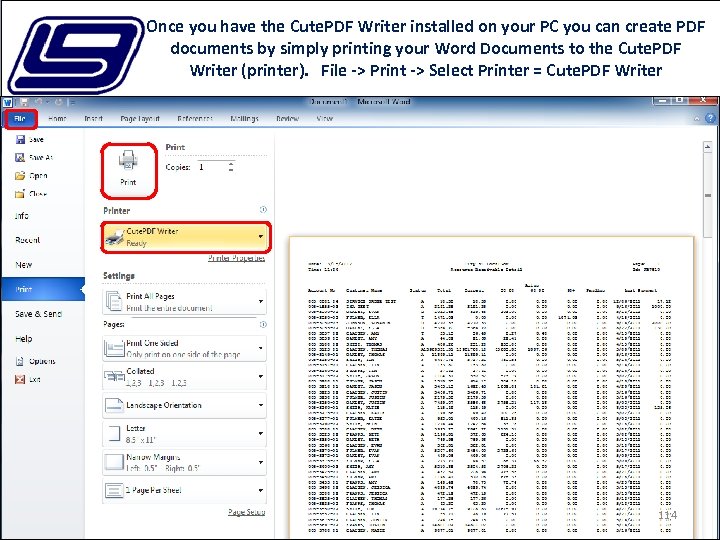The image size is (720, 540).
Task: Click the Printer info icon
Action: pyautogui.click(x=263, y=210)
